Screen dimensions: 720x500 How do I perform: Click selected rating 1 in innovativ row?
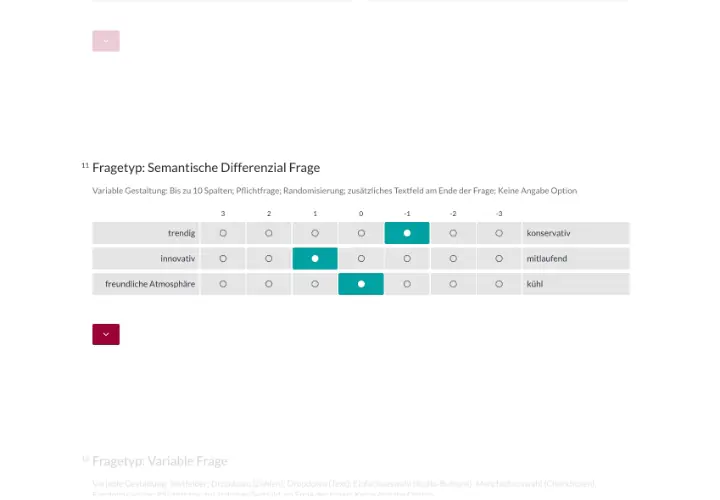pyautogui.click(x=315, y=259)
